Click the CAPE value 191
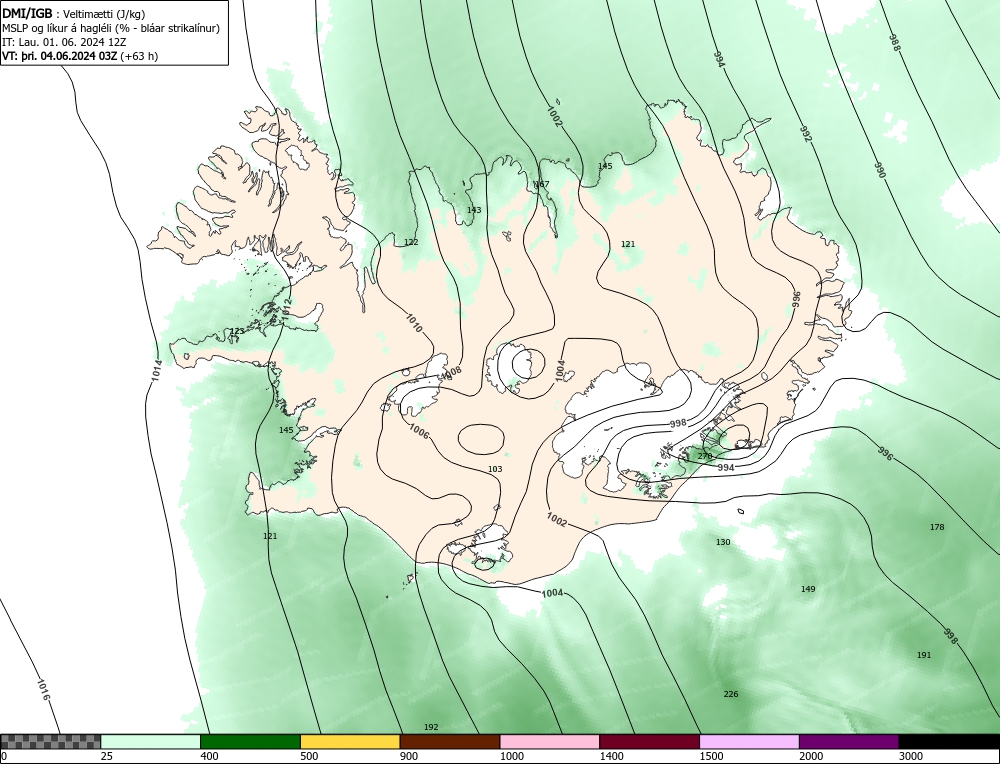Image resolution: width=1000 pixels, height=764 pixels. click(924, 655)
